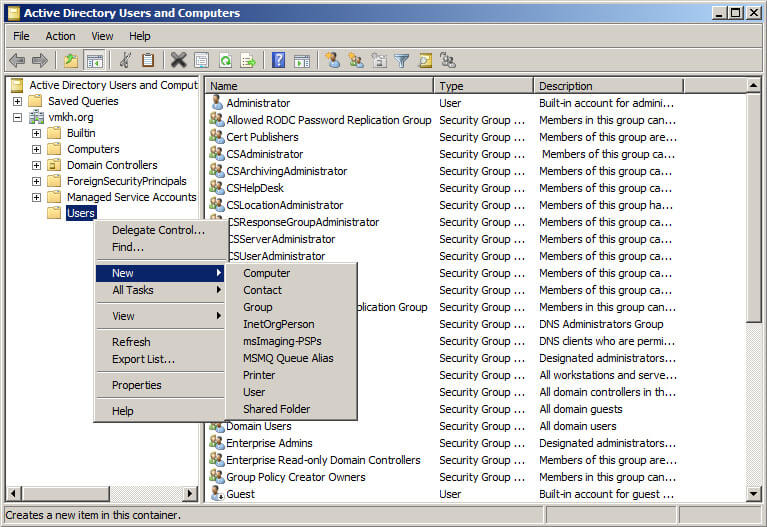Choose Help from the context menu
This screenshot has height=527, width=767.
pyautogui.click(x=160, y=411)
